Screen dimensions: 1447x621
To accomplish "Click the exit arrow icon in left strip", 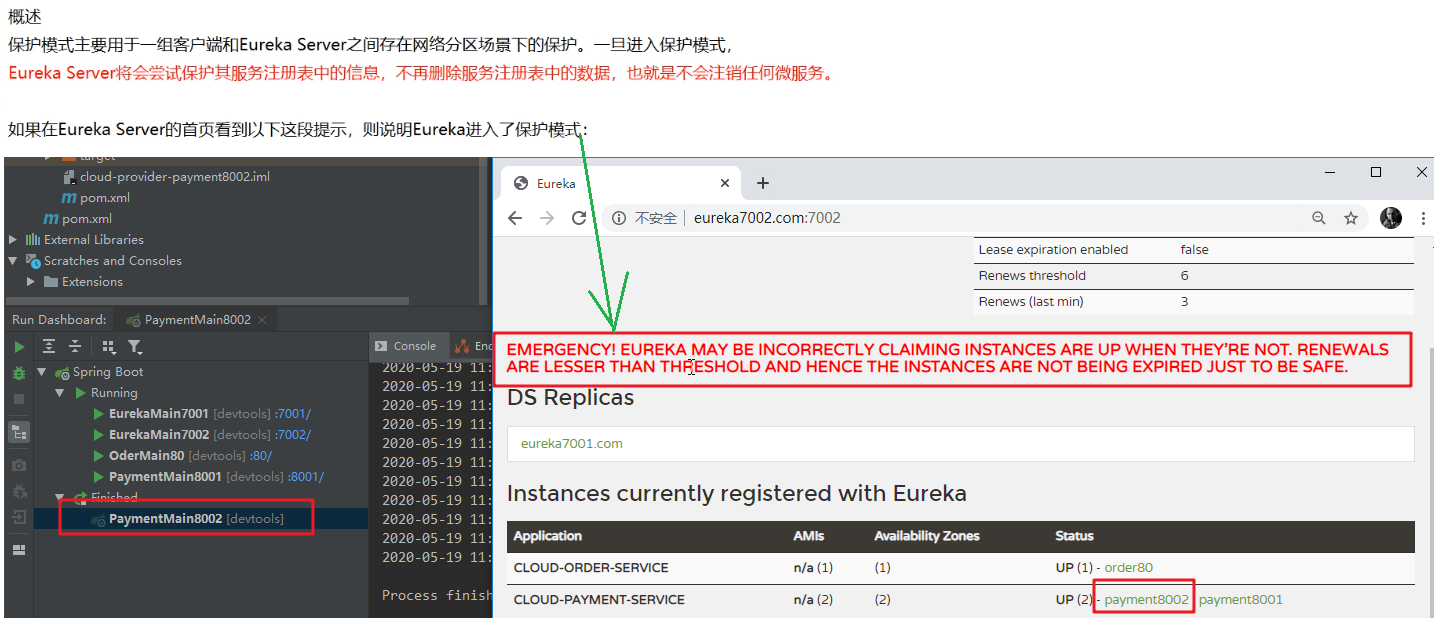I will click(19, 517).
